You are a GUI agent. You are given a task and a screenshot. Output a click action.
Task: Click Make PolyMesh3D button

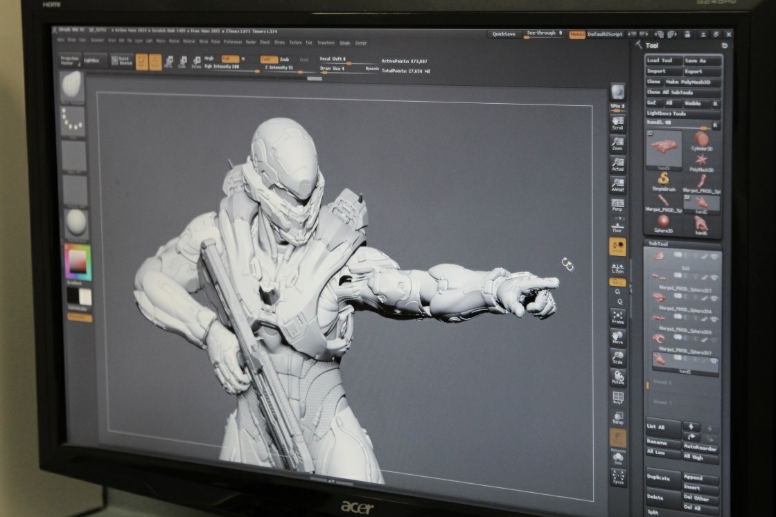[691, 82]
